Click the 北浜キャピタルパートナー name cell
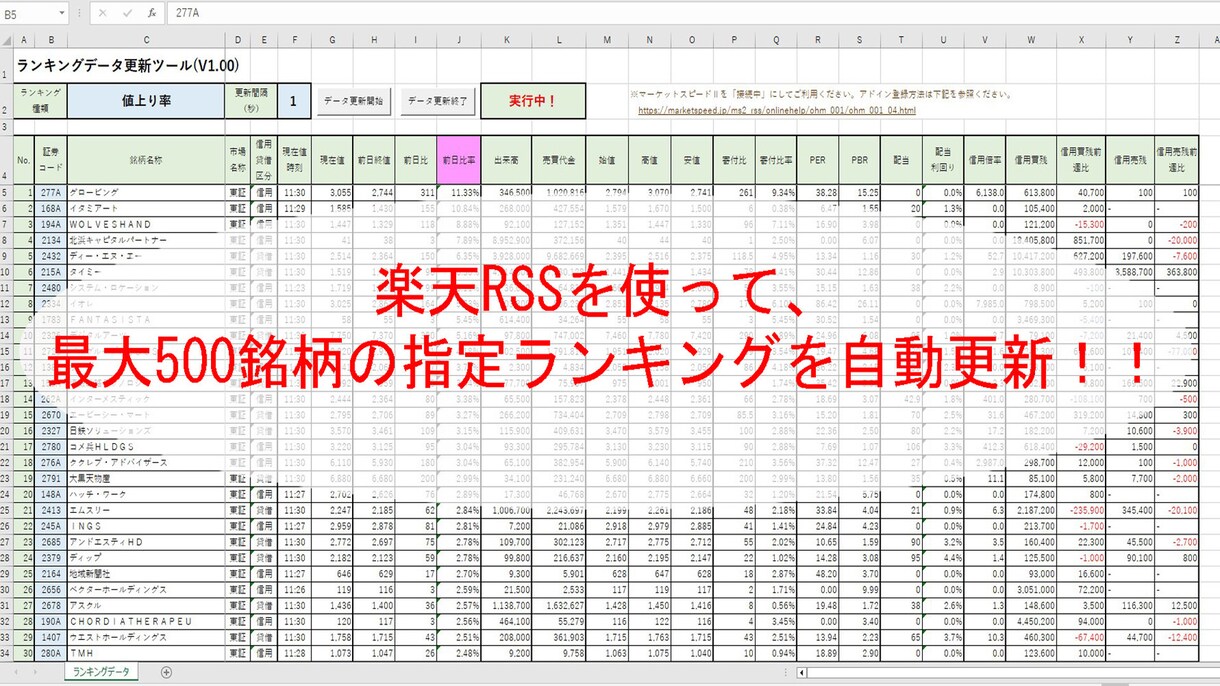Image resolution: width=1220 pixels, height=686 pixels. tap(146, 241)
